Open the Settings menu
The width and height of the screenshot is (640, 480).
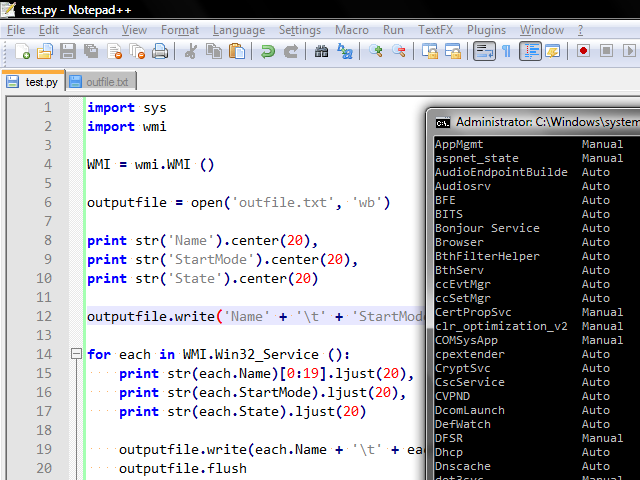point(300,30)
